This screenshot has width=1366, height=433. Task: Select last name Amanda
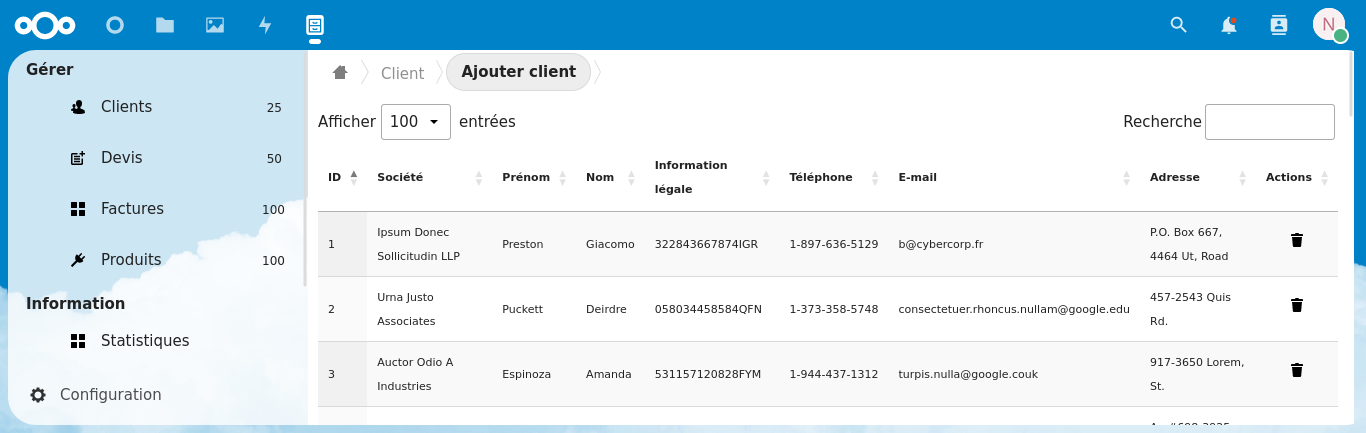point(609,374)
